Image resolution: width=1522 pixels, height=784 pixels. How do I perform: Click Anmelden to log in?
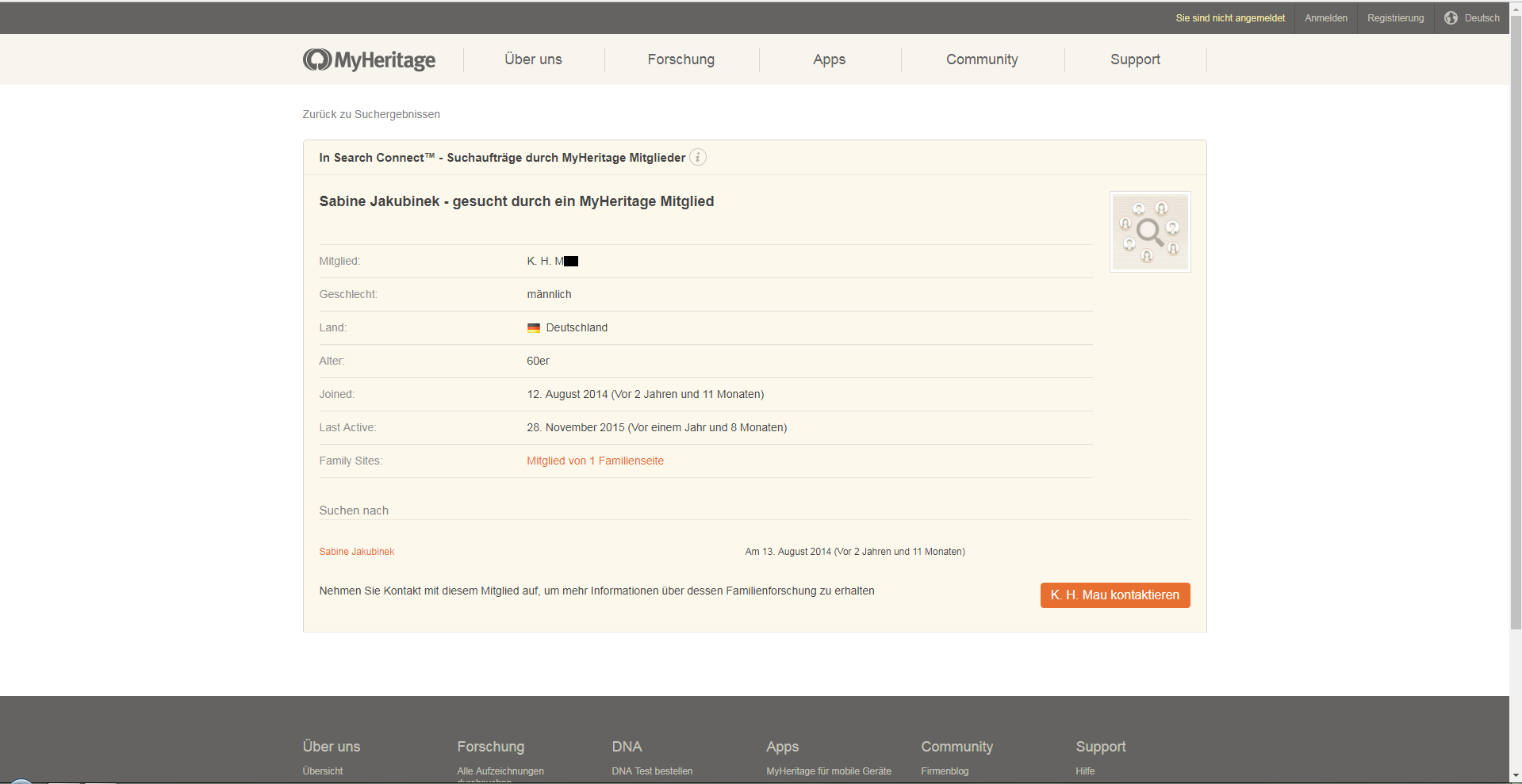pyautogui.click(x=1326, y=17)
